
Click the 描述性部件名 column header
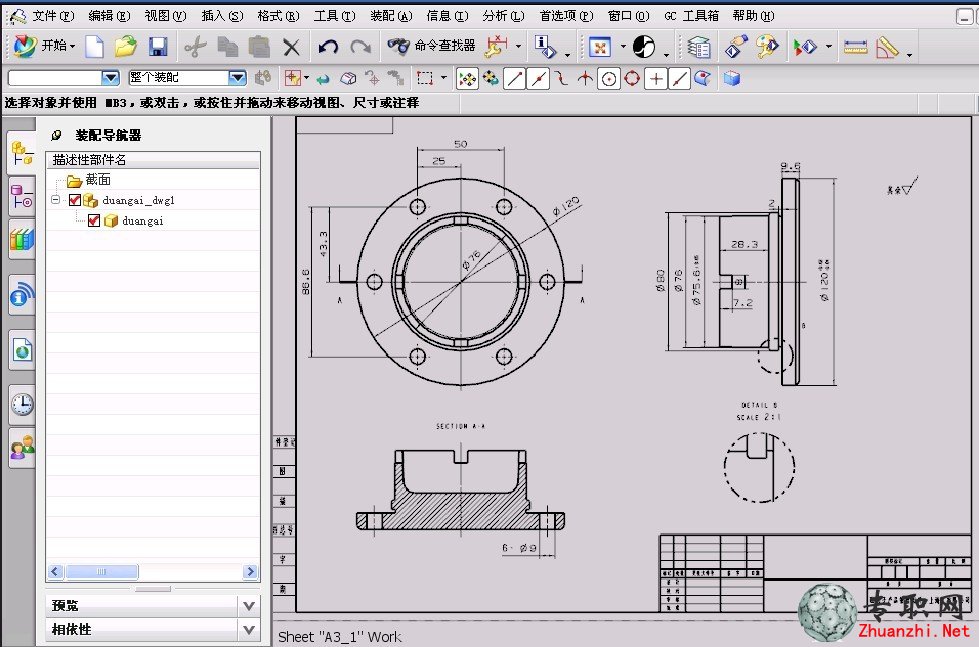(153, 160)
